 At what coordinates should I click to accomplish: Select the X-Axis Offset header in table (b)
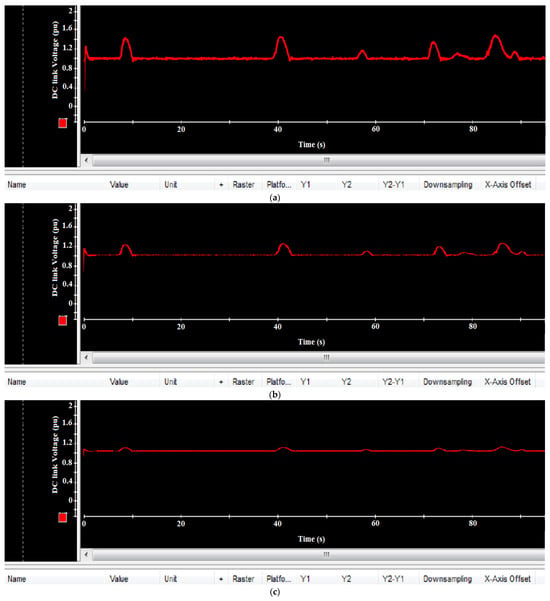click(x=507, y=382)
